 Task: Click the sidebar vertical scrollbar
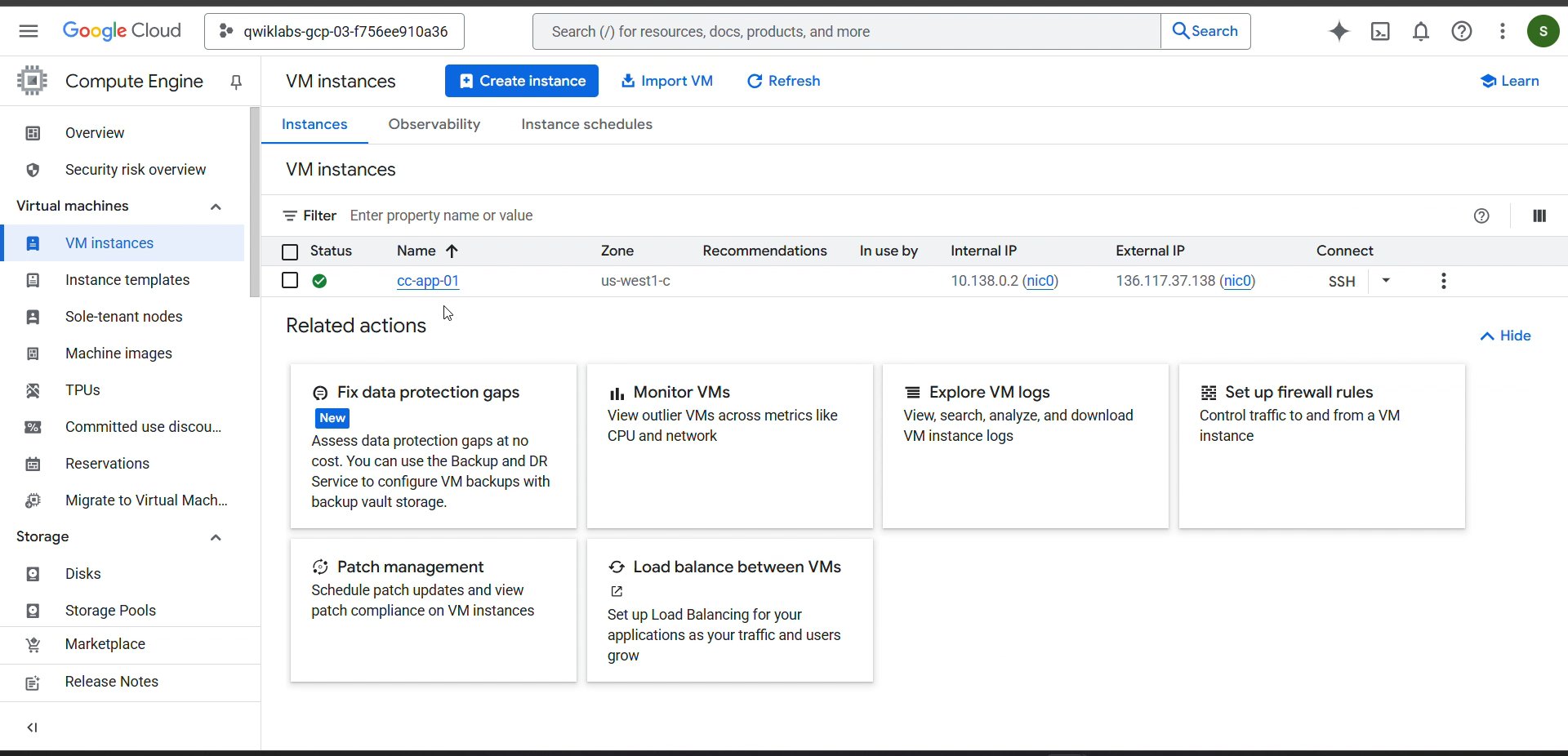[255, 202]
